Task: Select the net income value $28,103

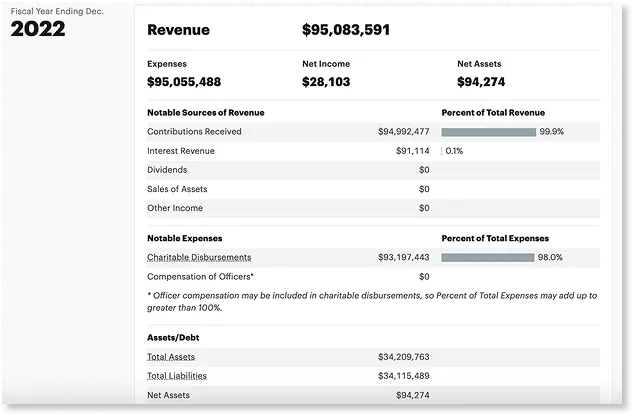Action: [326, 82]
